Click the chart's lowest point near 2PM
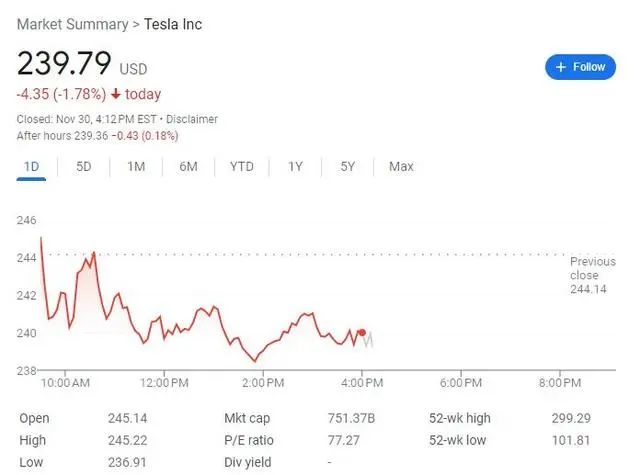Viewport: 640px width, 475px height. pyautogui.click(x=255, y=361)
